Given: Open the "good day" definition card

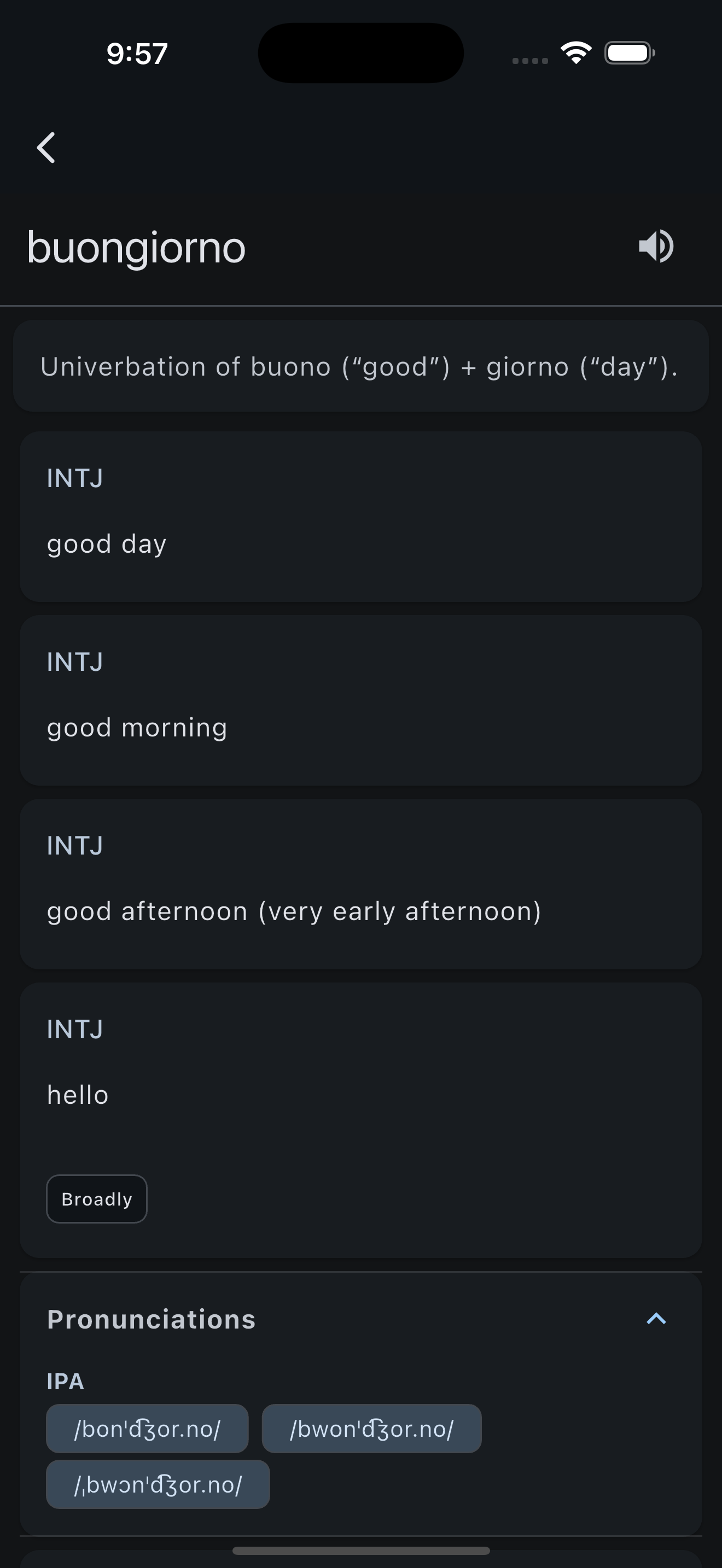Looking at the screenshot, I should [360, 517].
